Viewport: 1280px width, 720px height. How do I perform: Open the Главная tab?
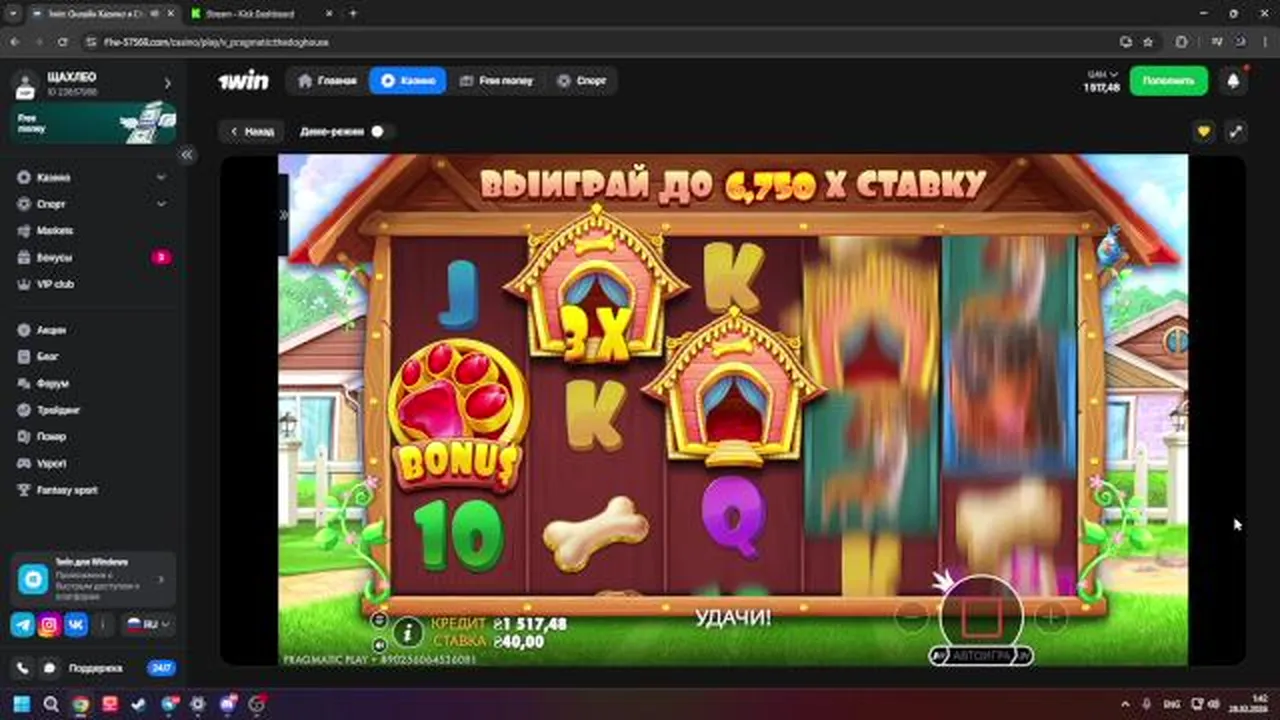(x=327, y=81)
